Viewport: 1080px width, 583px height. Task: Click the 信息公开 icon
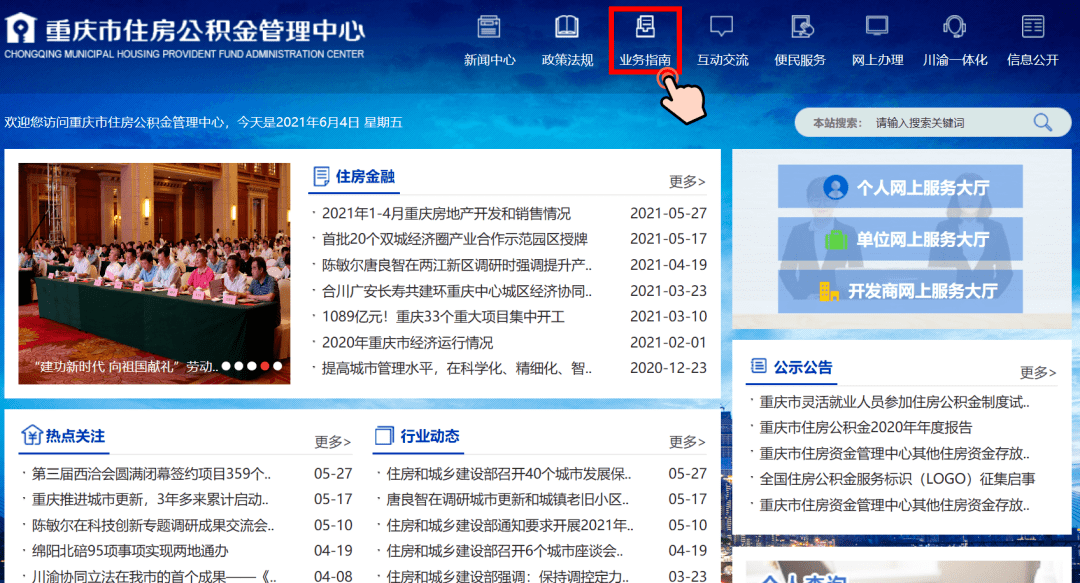coord(1032,27)
